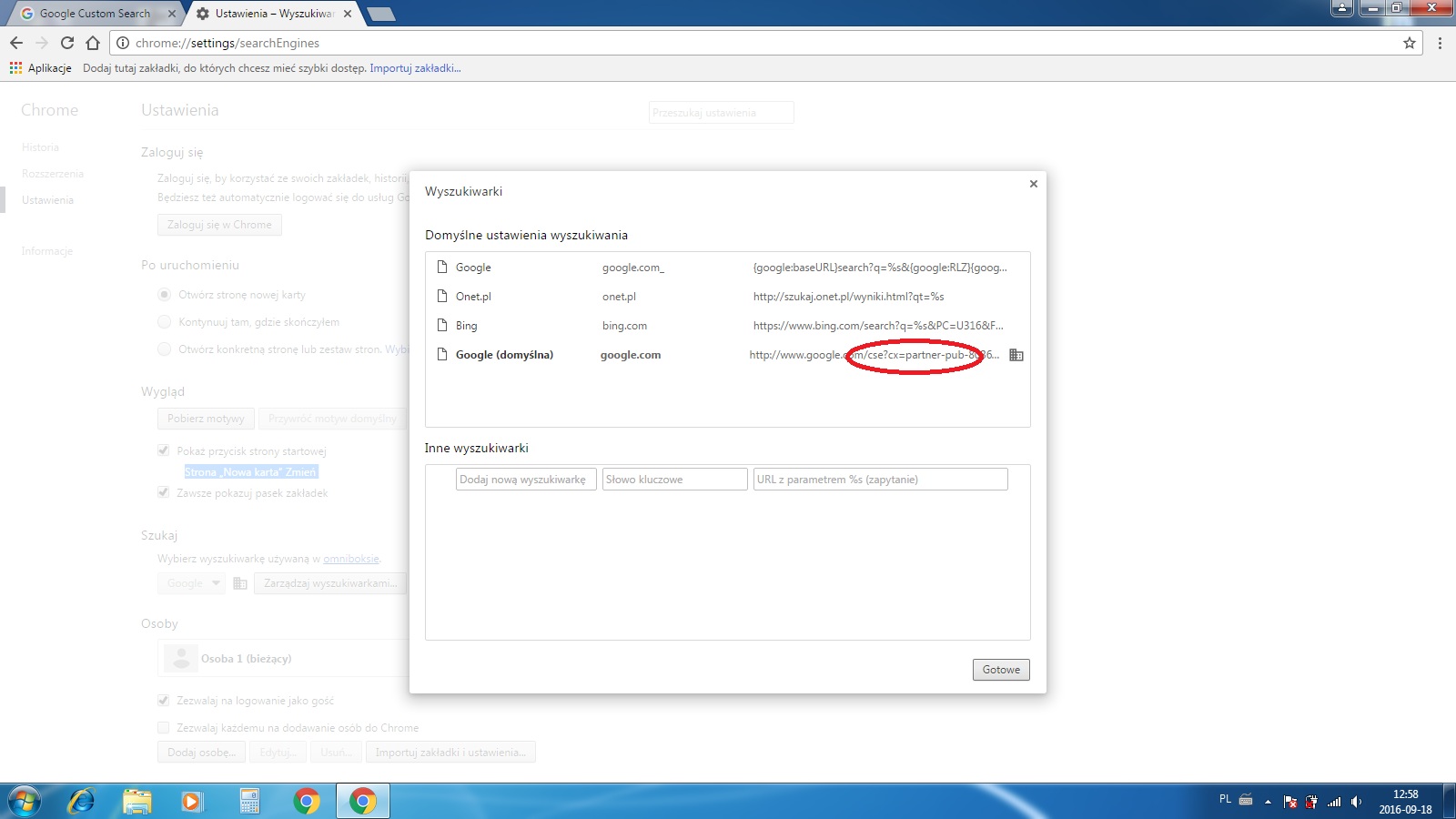Click the Dodaj nową wyszukiwarkę field
This screenshot has height=819, width=1456.
pos(526,480)
